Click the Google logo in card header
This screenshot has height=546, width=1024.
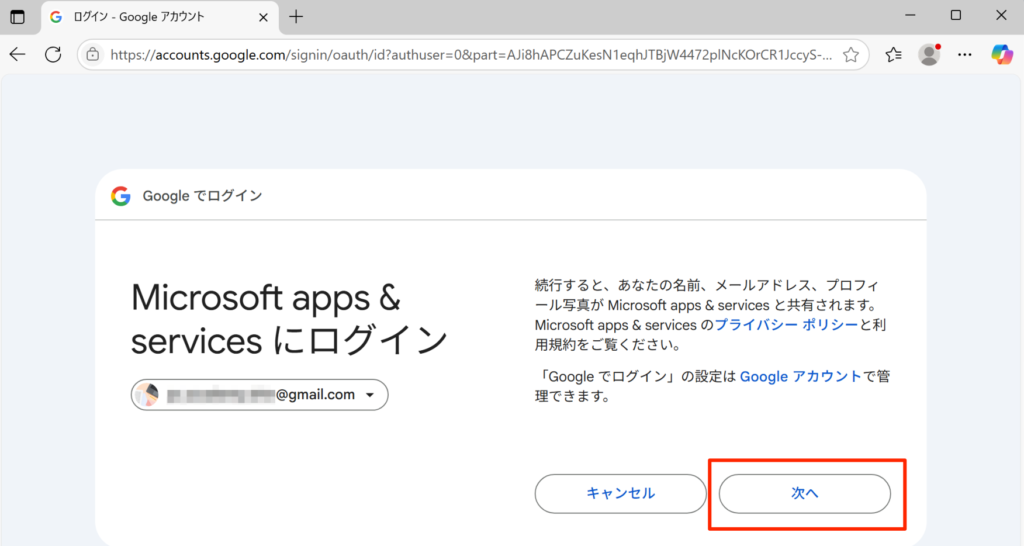click(121, 196)
